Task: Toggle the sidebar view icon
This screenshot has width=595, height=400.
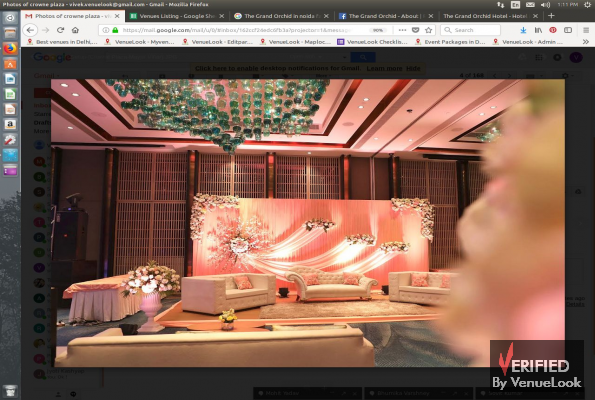Action: (x=568, y=30)
